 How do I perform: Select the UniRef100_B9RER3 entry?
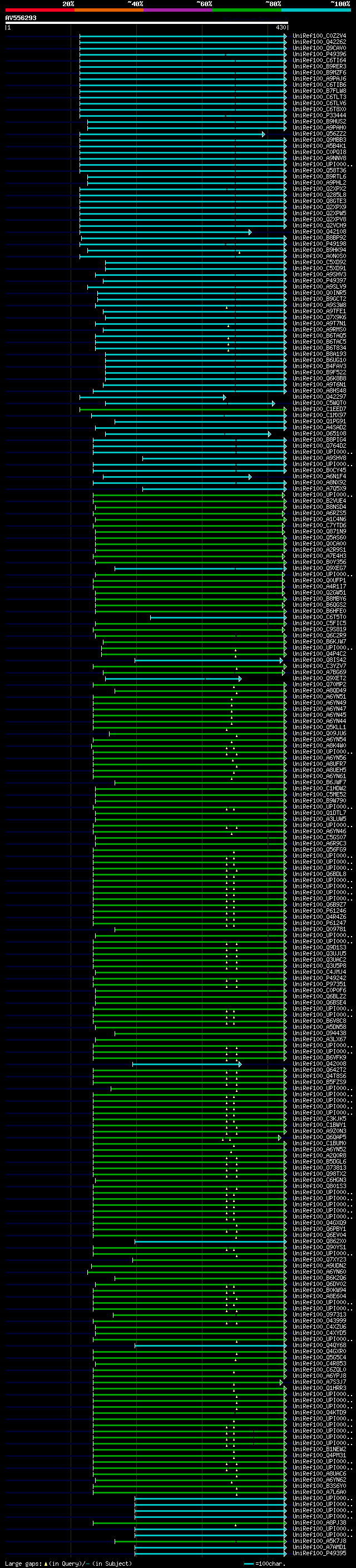319,66
